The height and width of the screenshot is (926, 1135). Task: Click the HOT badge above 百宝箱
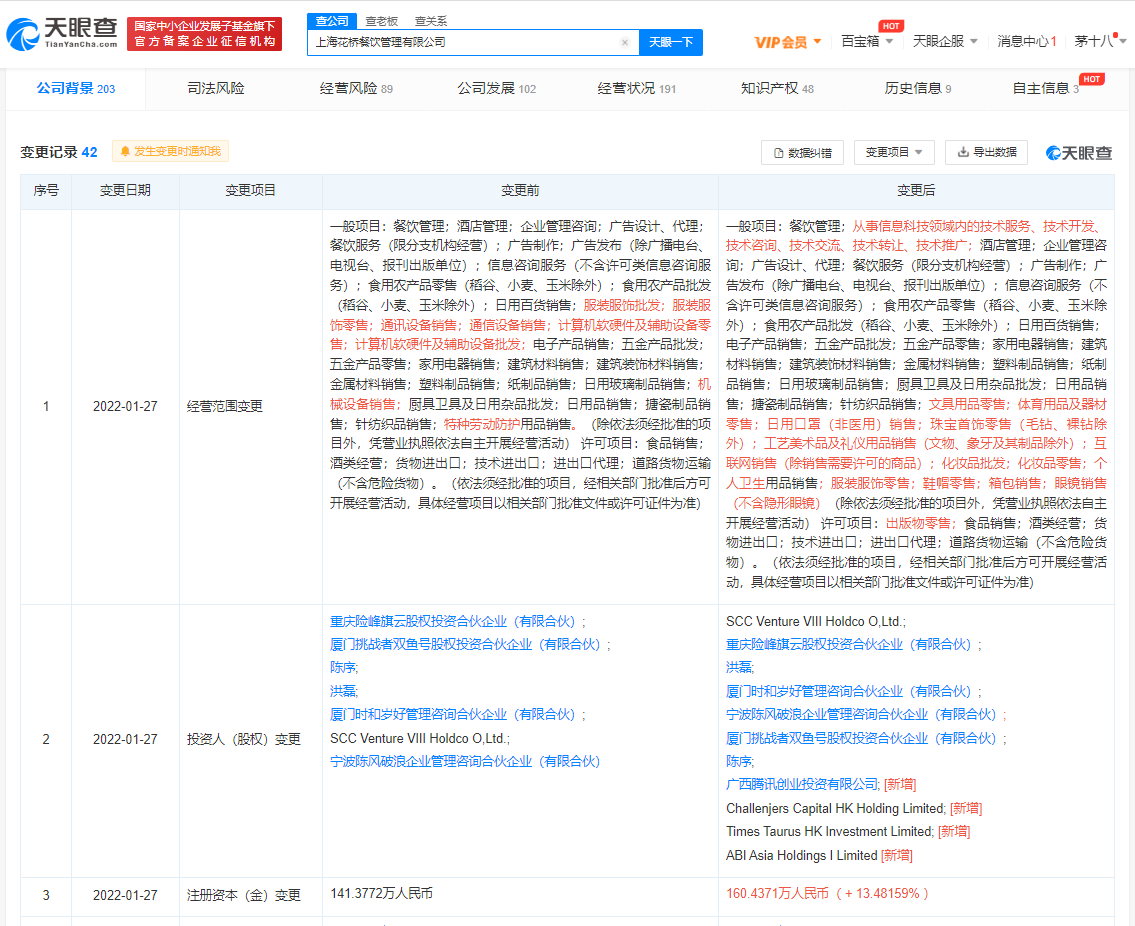890,26
